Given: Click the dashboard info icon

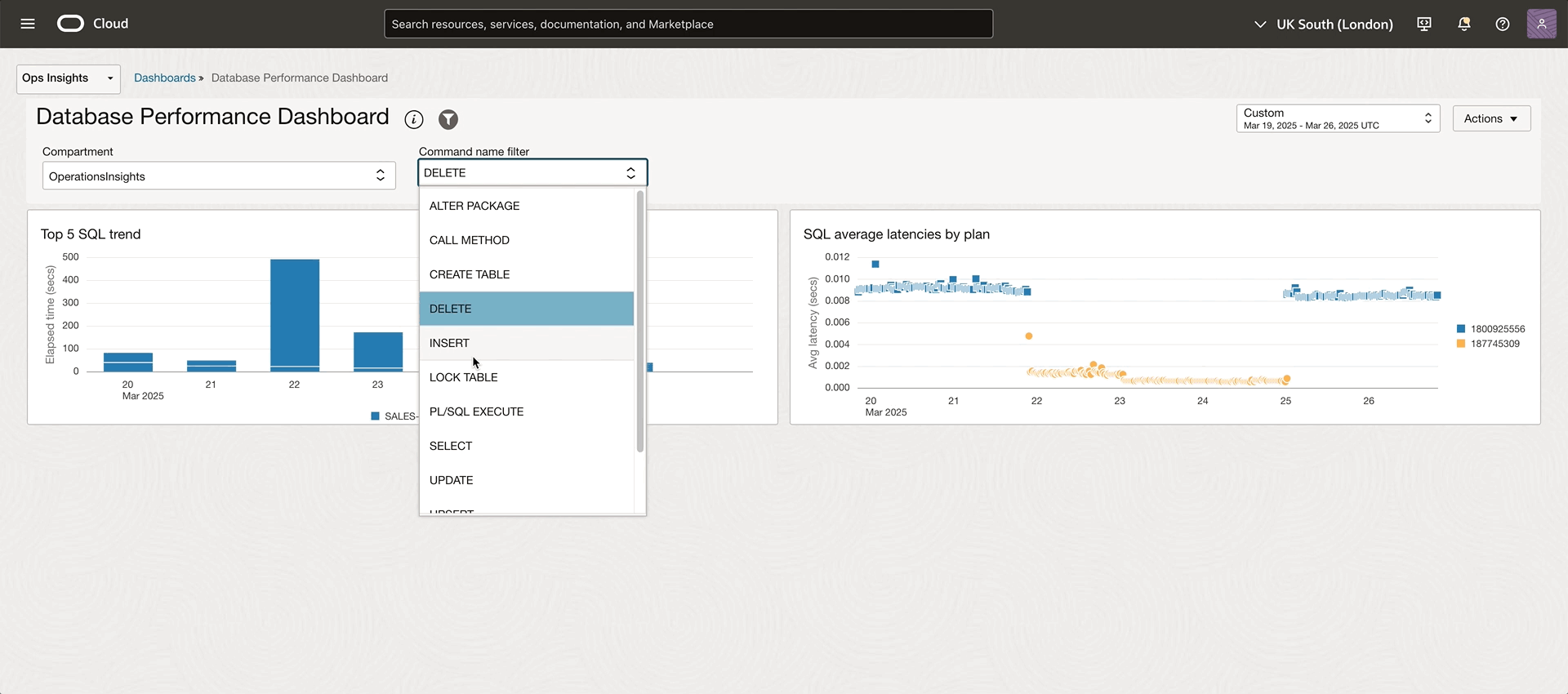Looking at the screenshot, I should (414, 120).
